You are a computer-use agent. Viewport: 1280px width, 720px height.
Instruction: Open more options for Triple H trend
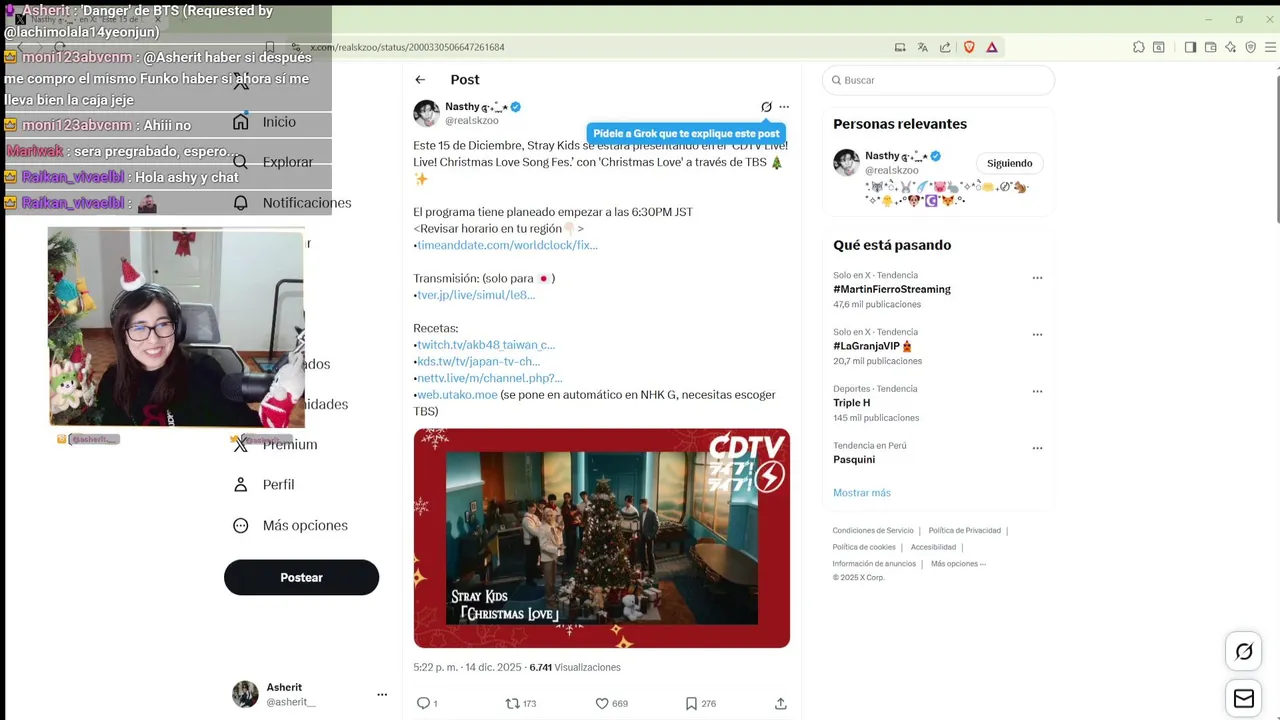(1037, 392)
